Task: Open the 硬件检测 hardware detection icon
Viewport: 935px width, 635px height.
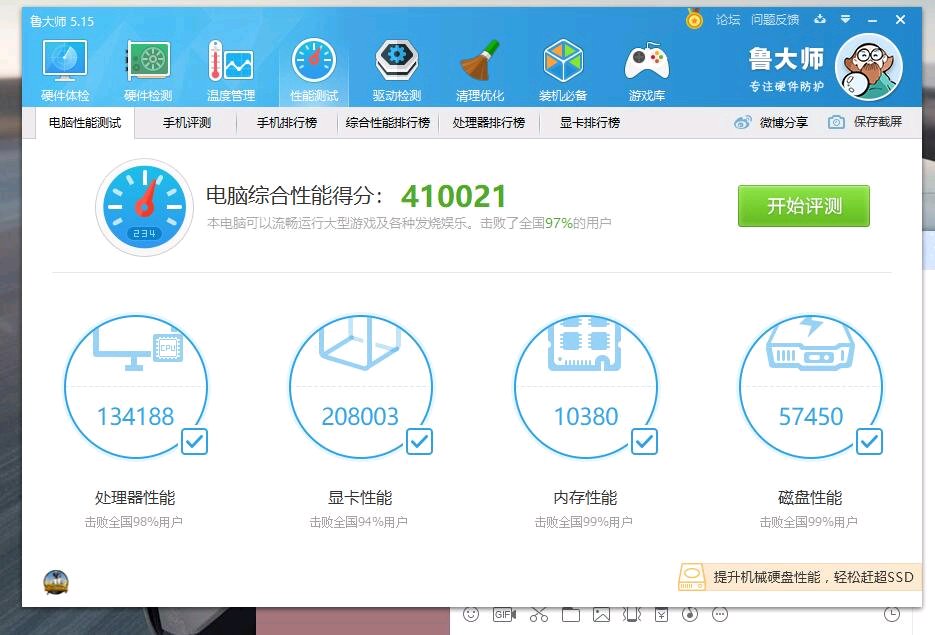Action: (148, 70)
